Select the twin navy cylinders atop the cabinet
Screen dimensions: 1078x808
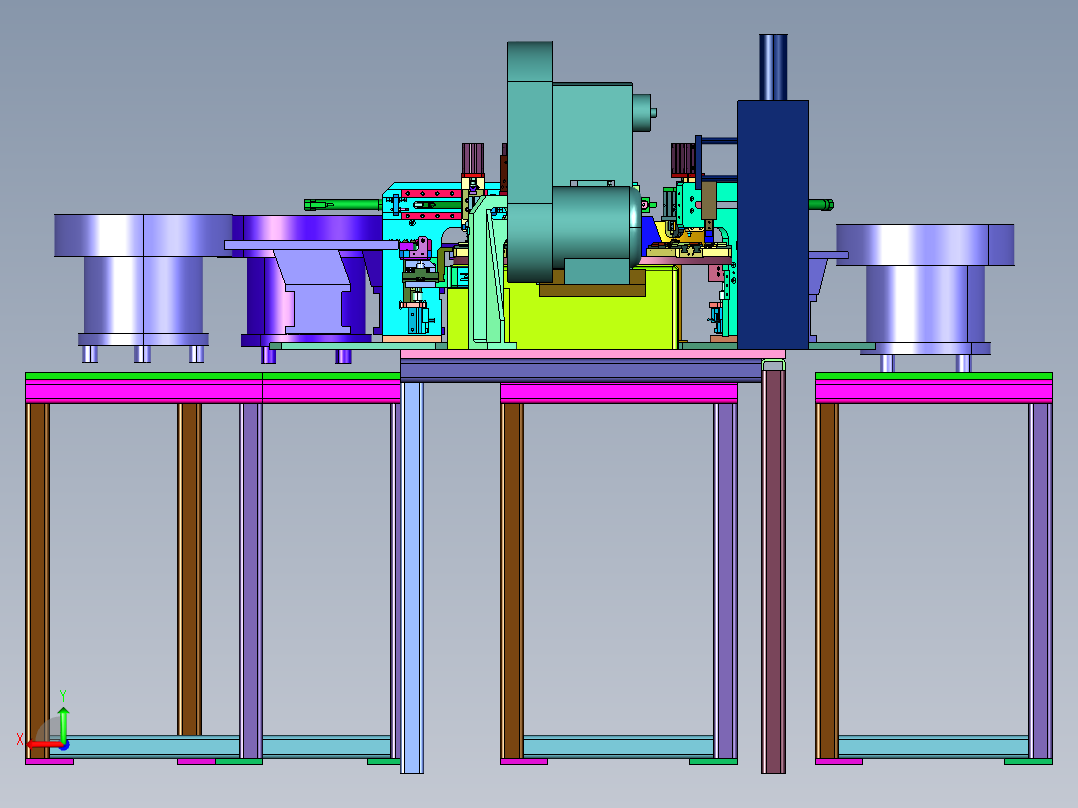click(x=773, y=67)
